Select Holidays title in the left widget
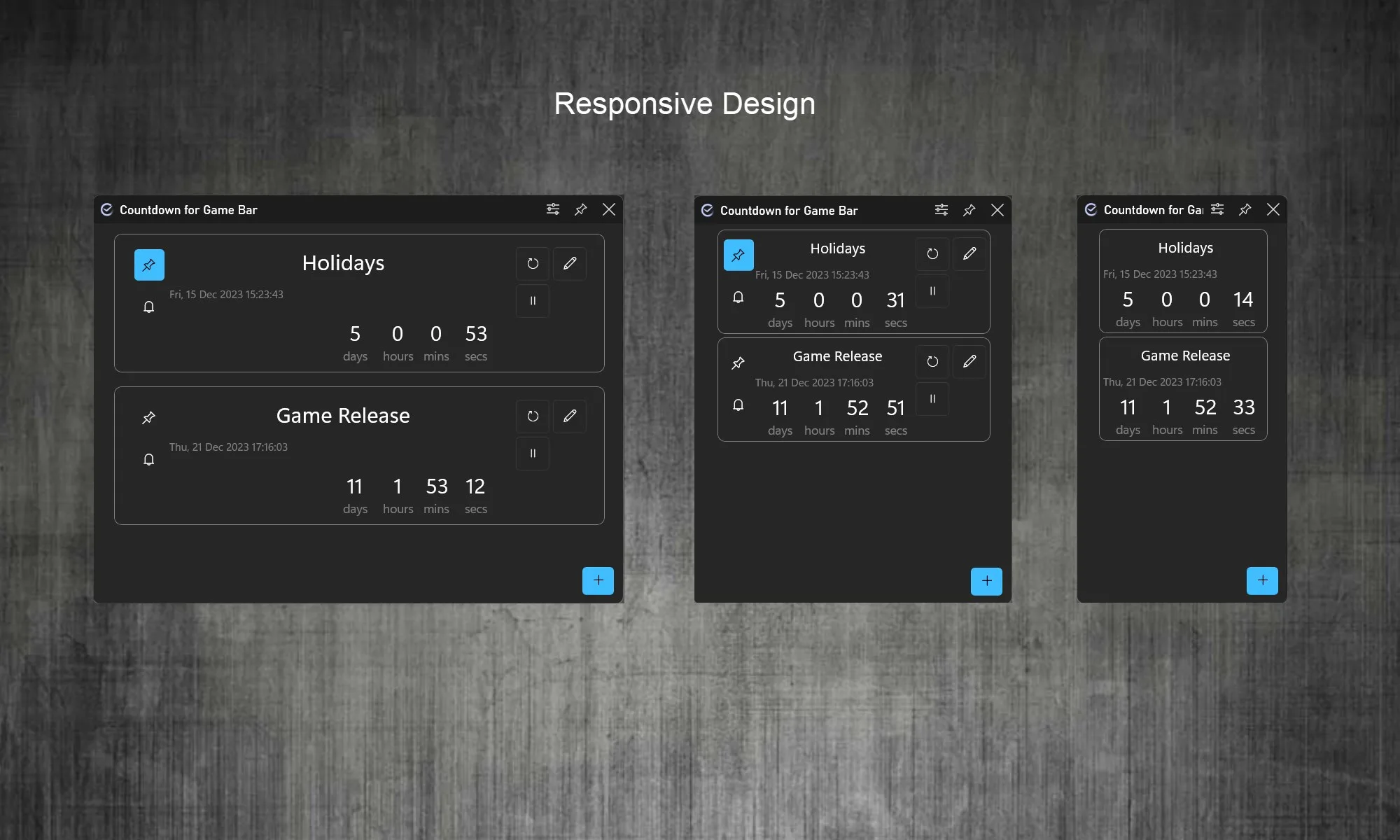This screenshot has width=1400, height=840. point(343,263)
